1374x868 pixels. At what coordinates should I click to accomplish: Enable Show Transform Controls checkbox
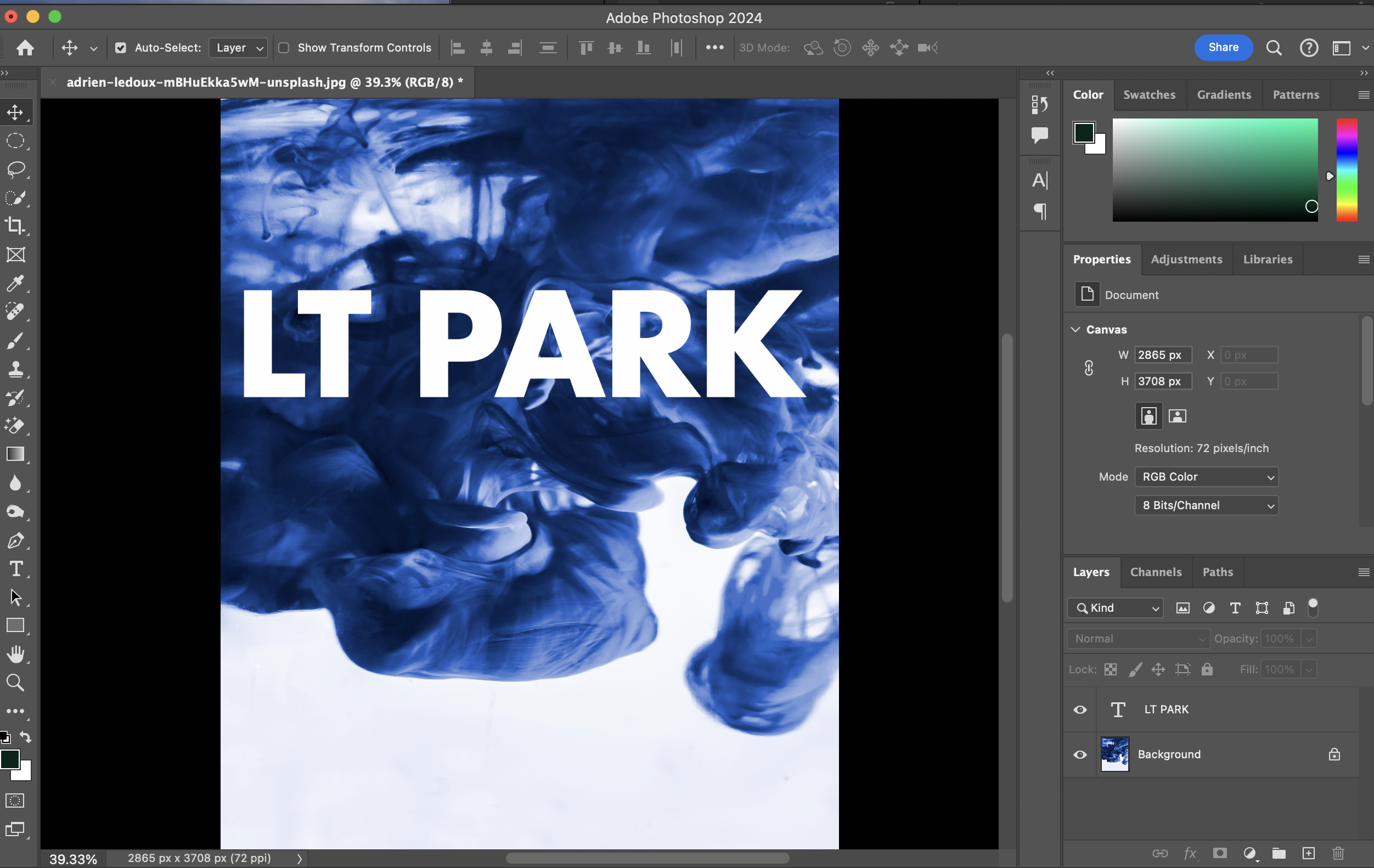click(x=284, y=48)
